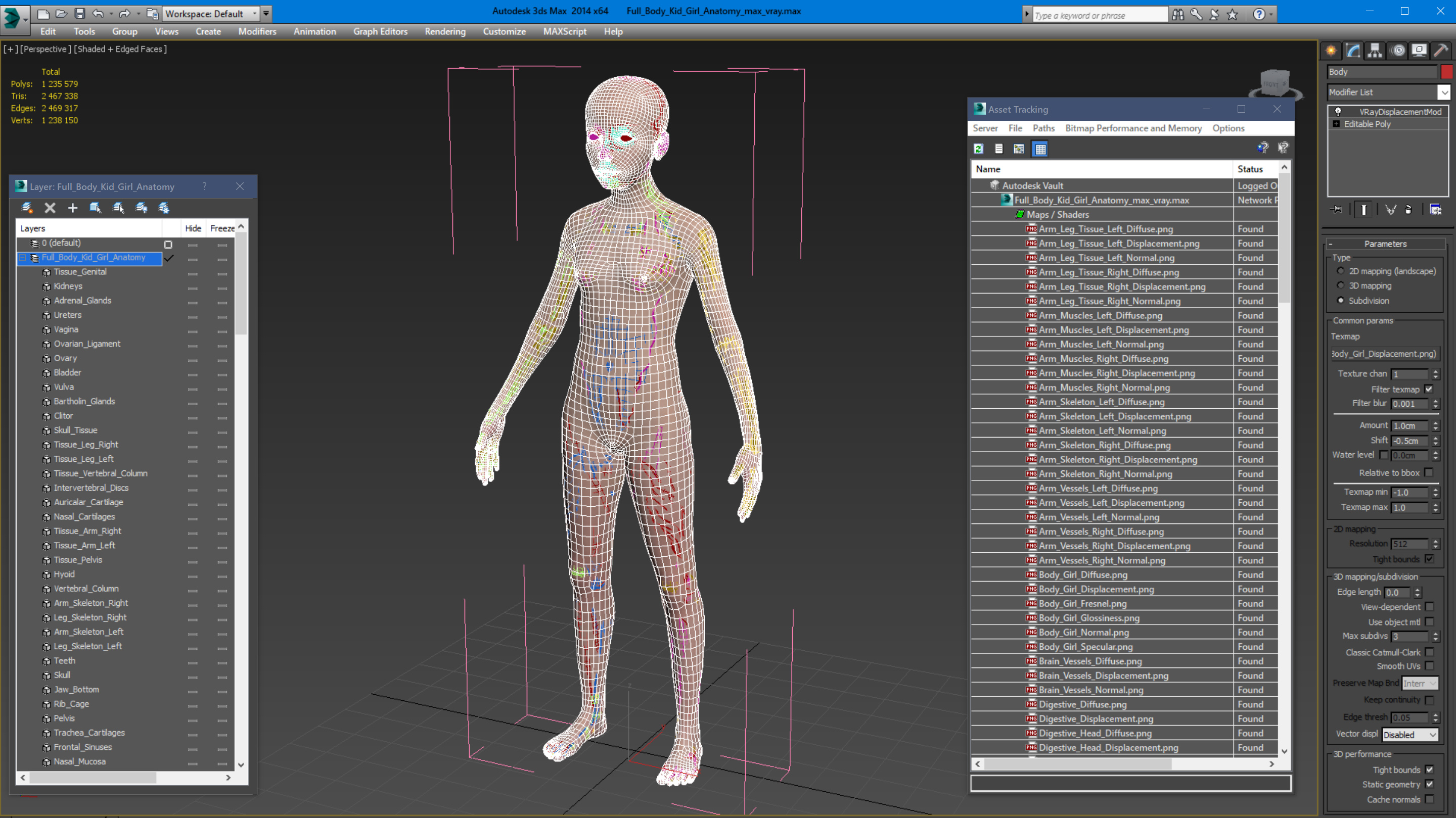The image size is (1456, 818).
Task: Click the quick access toolbar customize arrow
Action: [x=266, y=14]
